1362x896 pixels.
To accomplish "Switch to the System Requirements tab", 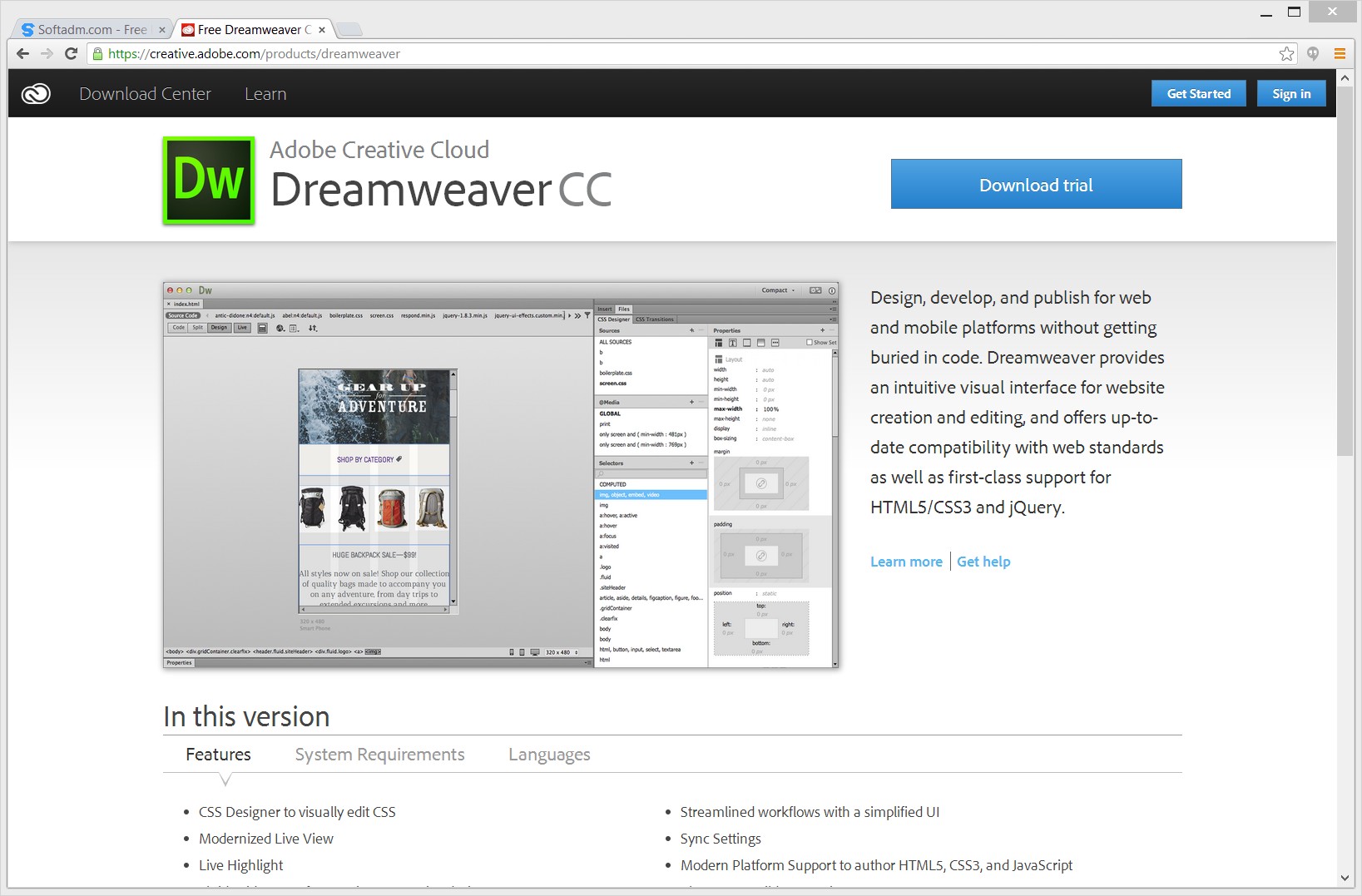I will [379, 754].
